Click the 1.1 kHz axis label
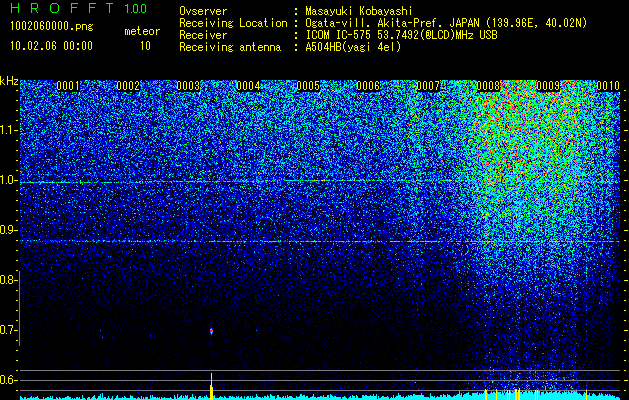Image resolution: width=629 pixels, height=400 pixels. 7,130
